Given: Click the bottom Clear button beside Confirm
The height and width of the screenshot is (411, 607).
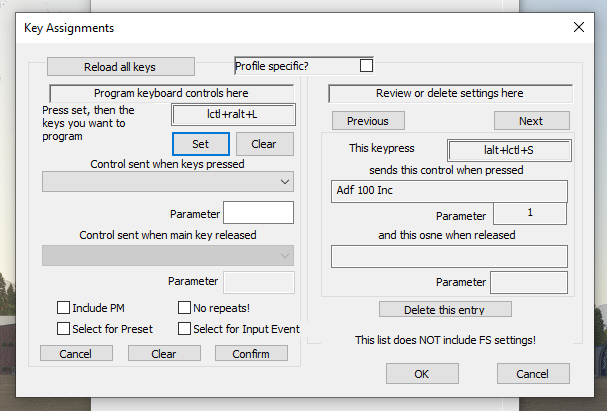Looking at the screenshot, I should [163, 353].
